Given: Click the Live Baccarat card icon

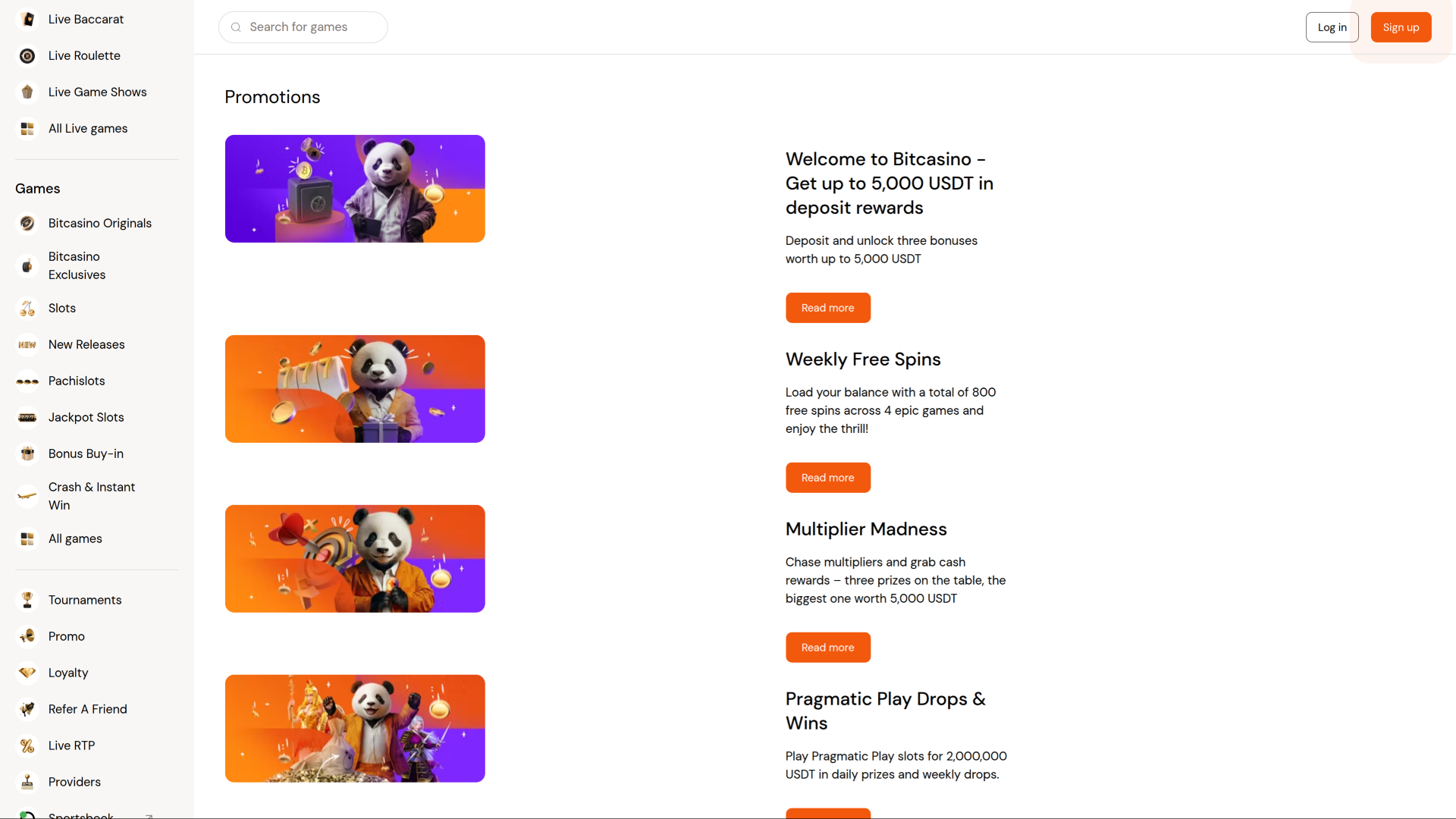Looking at the screenshot, I should coord(27,19).
